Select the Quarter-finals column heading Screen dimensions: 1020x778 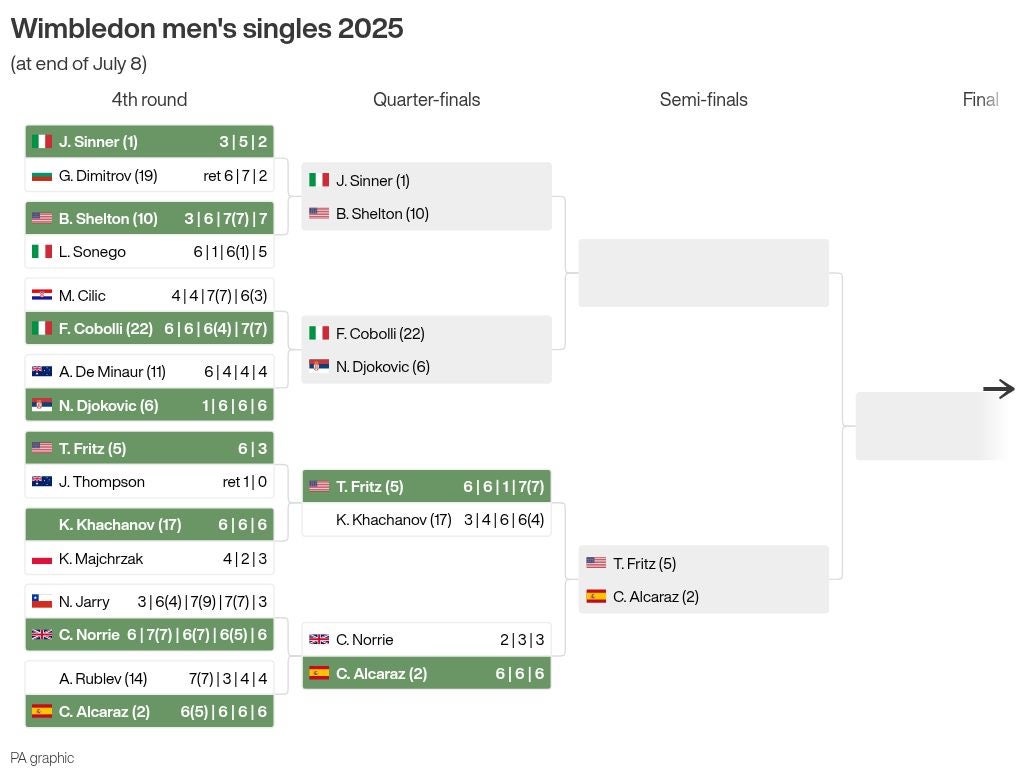[426, 100]
